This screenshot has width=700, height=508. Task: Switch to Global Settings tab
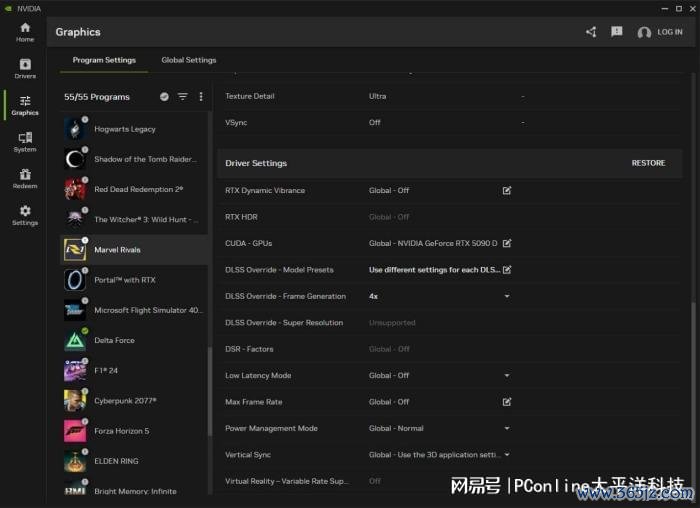[189, 60]
